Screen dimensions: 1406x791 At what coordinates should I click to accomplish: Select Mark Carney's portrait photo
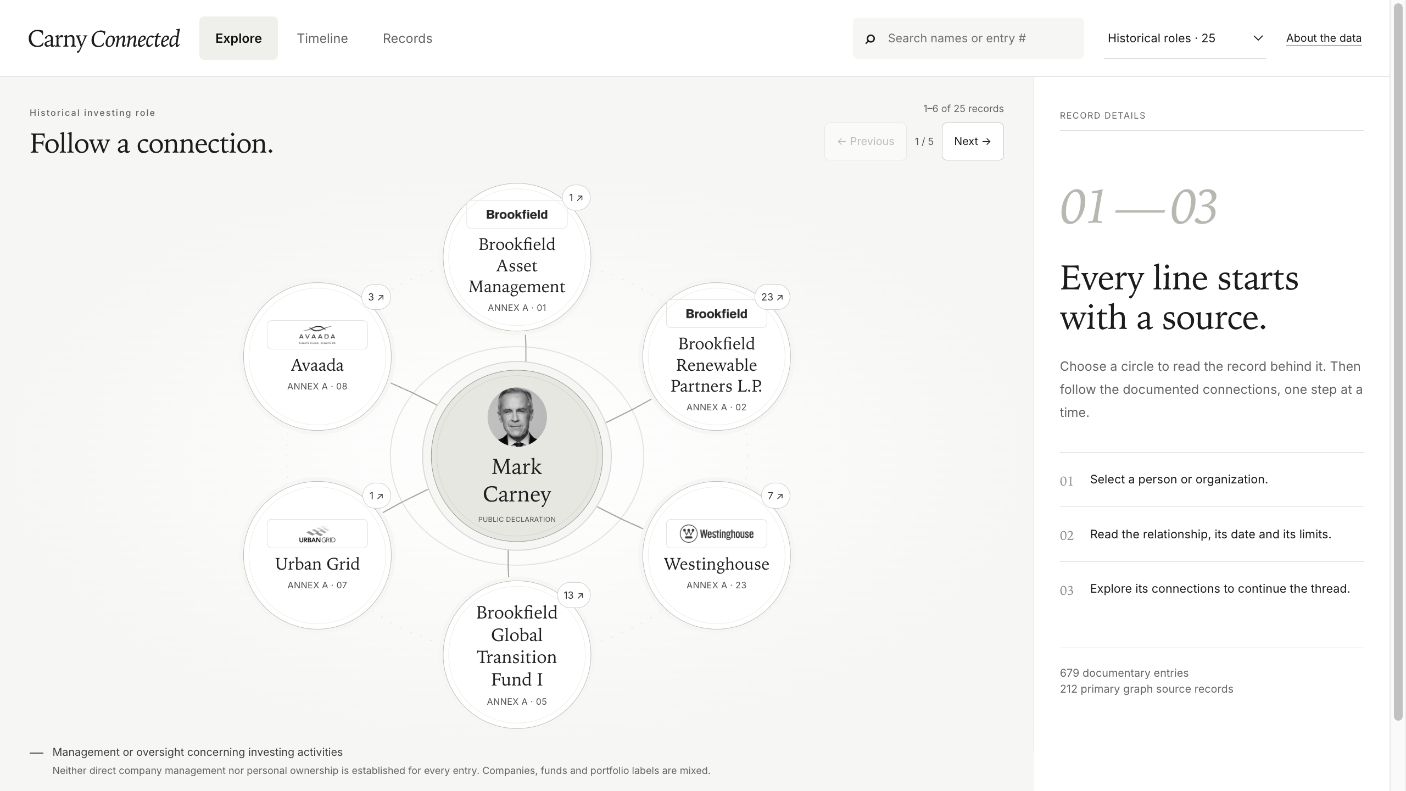point(517,417)
